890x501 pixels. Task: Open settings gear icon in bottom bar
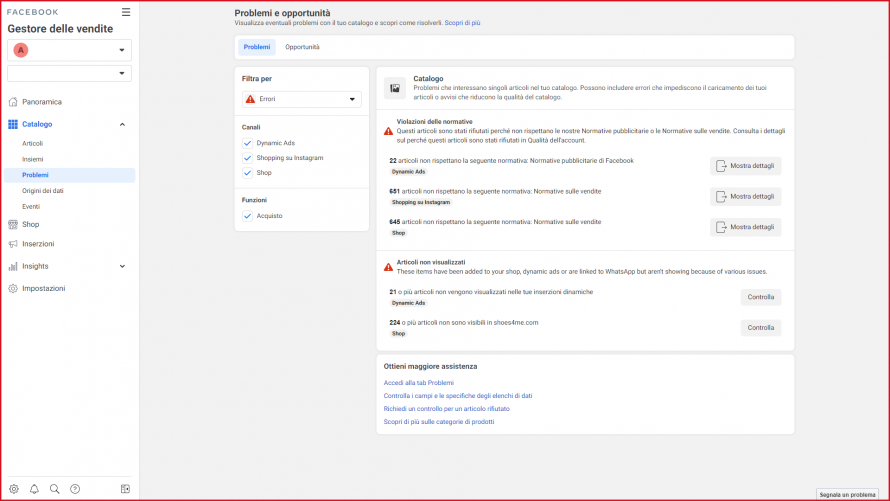14,489
